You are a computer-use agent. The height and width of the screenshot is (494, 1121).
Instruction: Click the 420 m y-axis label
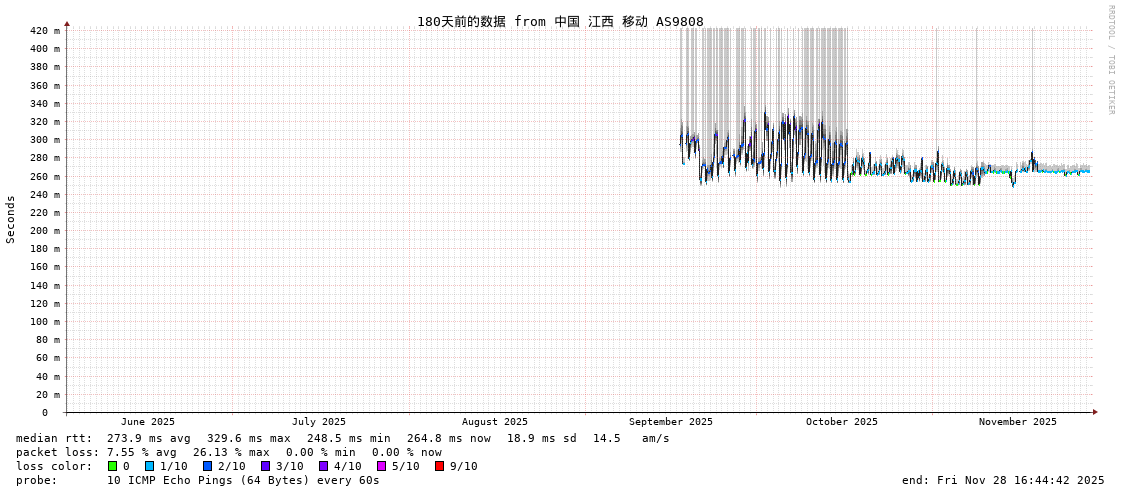click(44, 30)
